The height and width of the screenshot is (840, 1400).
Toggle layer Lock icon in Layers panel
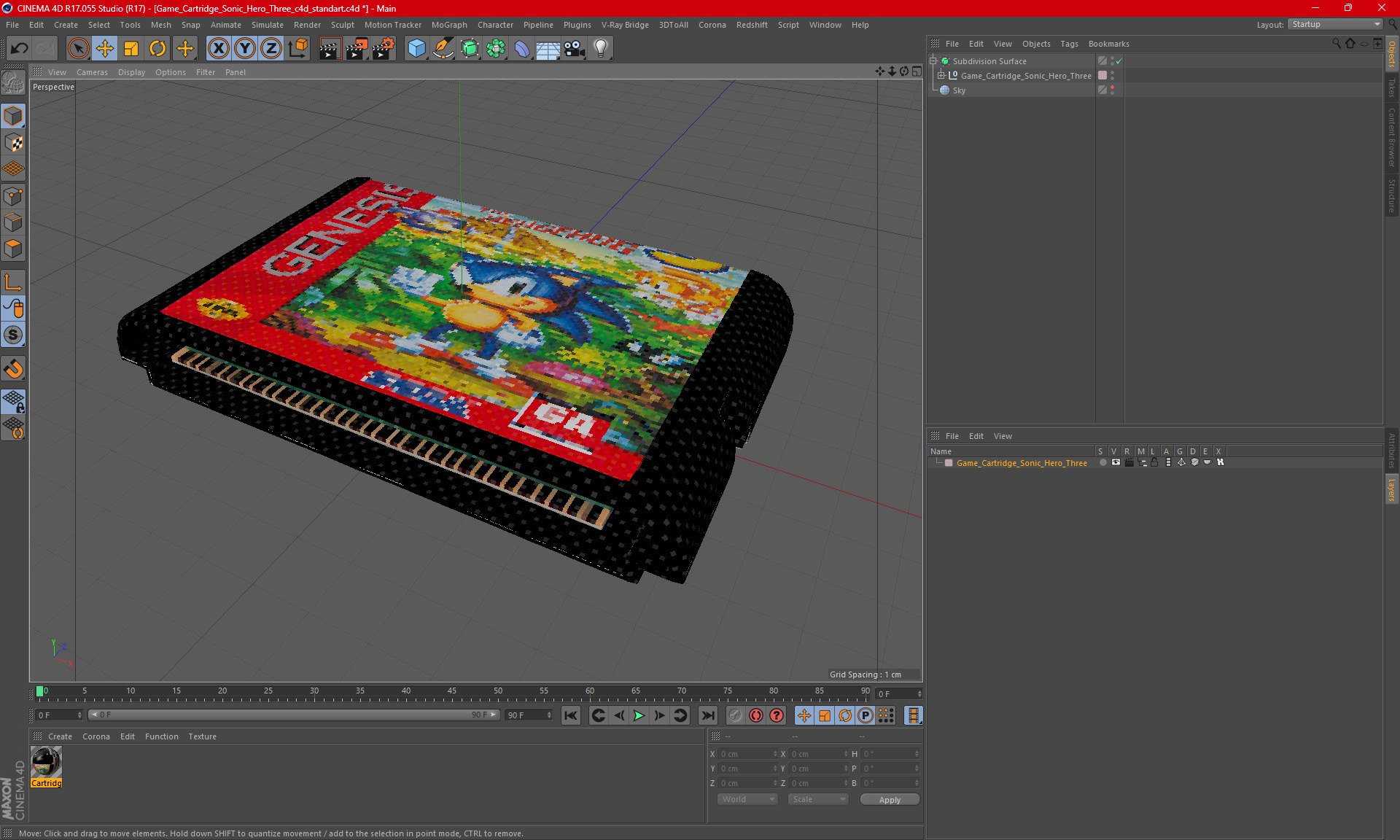coord(1154,462)
